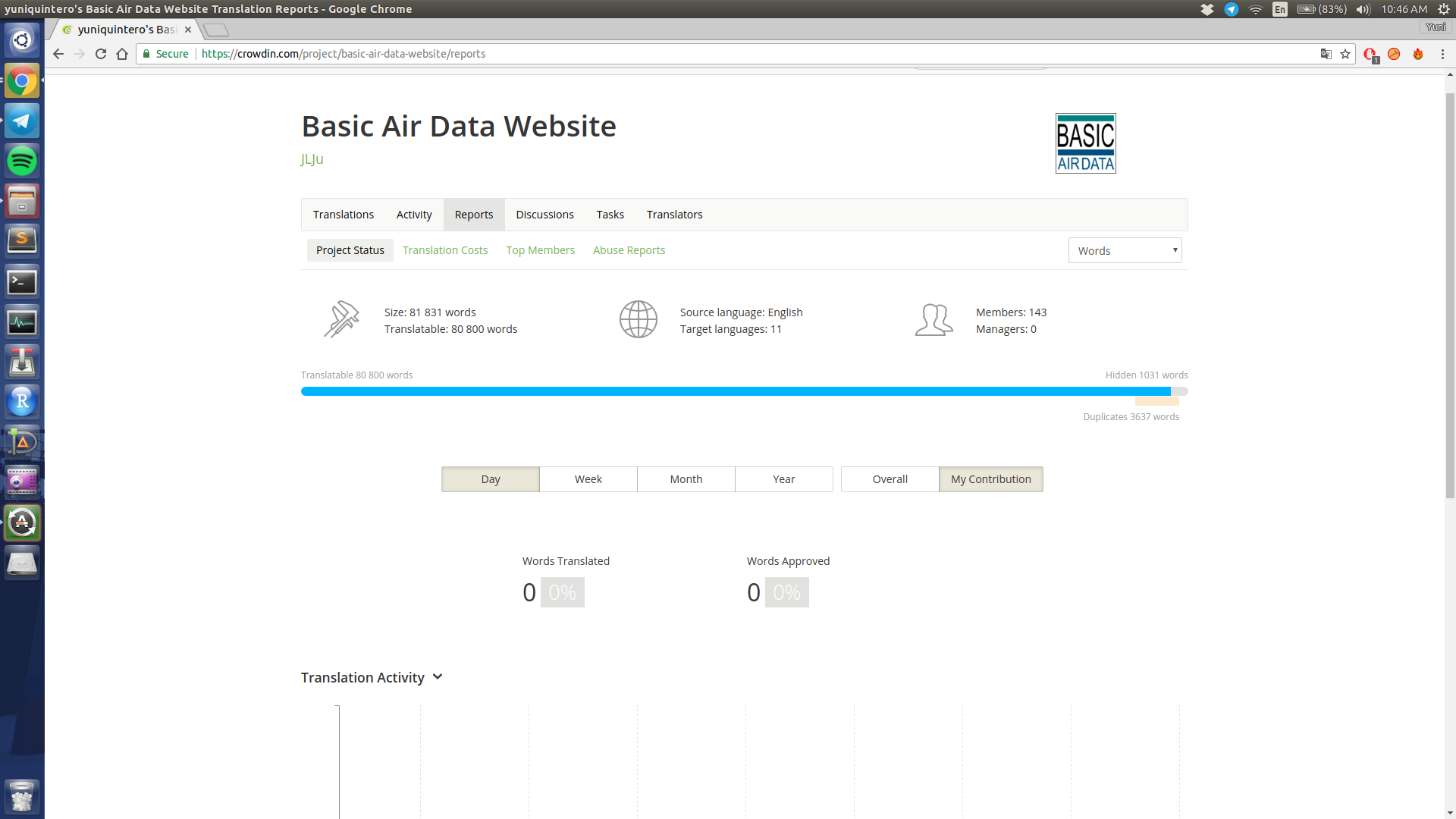Click the Basic Air Data project logo

(x=1085, y=143)
